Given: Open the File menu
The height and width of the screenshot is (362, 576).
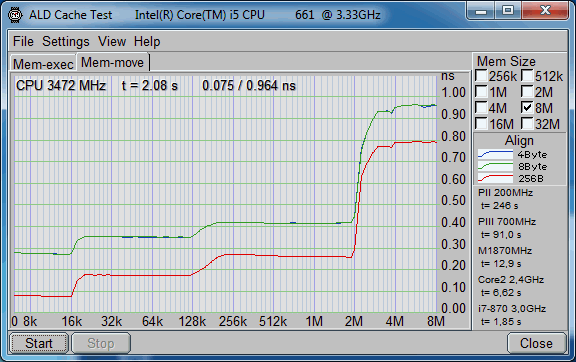Looking at the screenshot, I should click(x=23, y=41).
